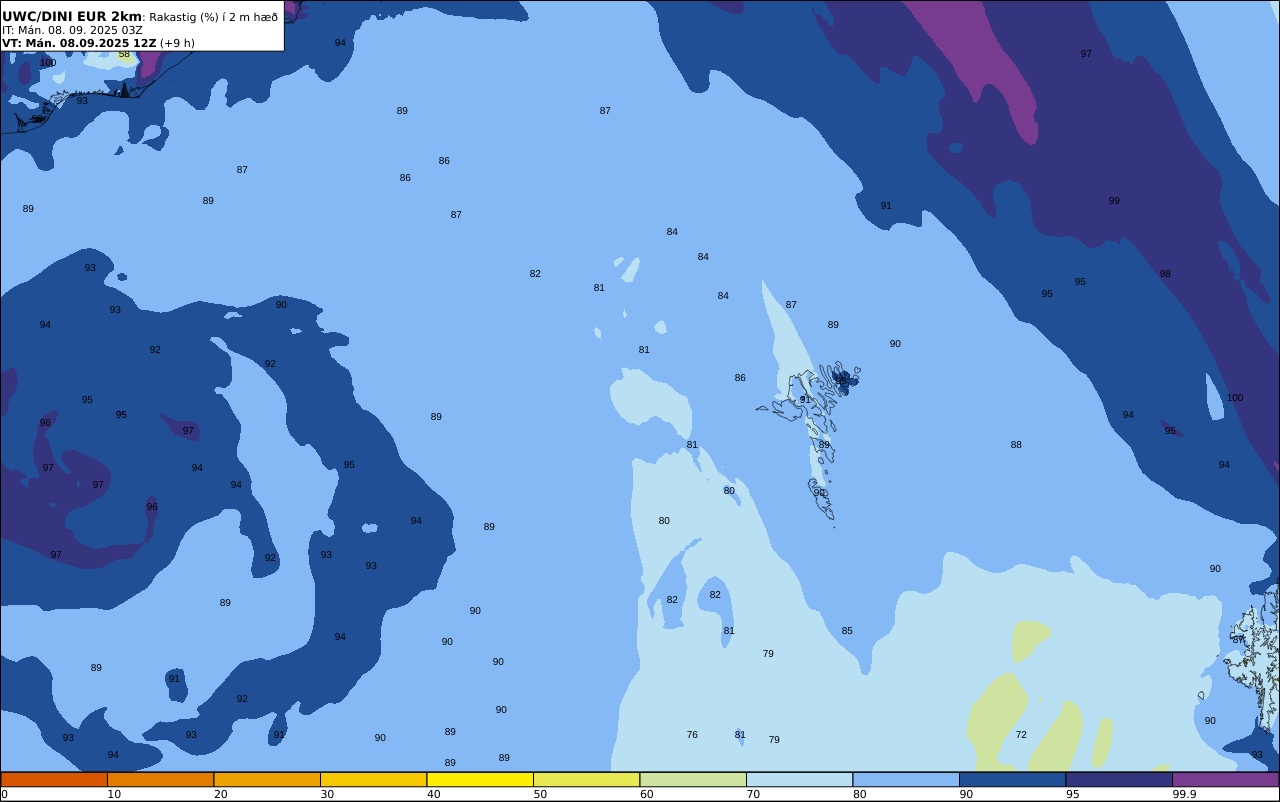Click the legend scale label '10'
Image resolution: width=1280 pixels, height=802 pixels.
[114, 794]
